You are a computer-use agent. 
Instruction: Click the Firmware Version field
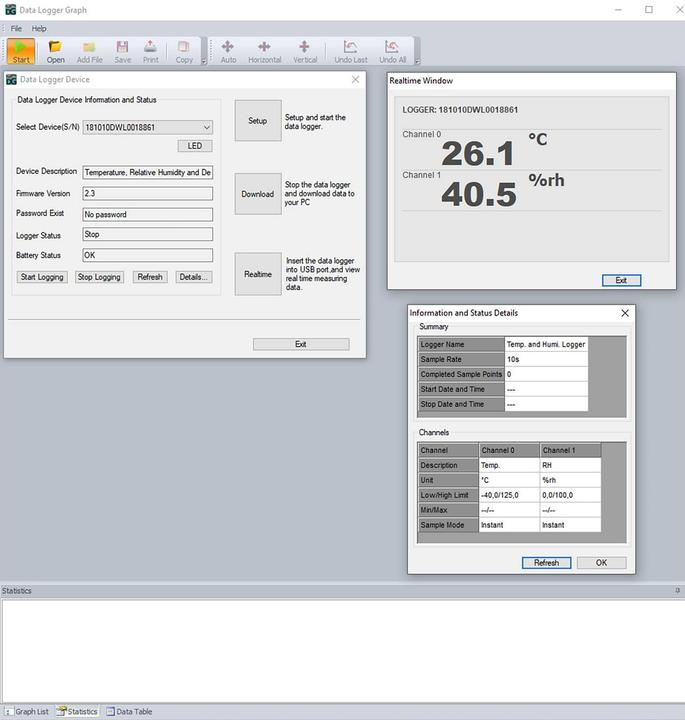pos(148,193)
